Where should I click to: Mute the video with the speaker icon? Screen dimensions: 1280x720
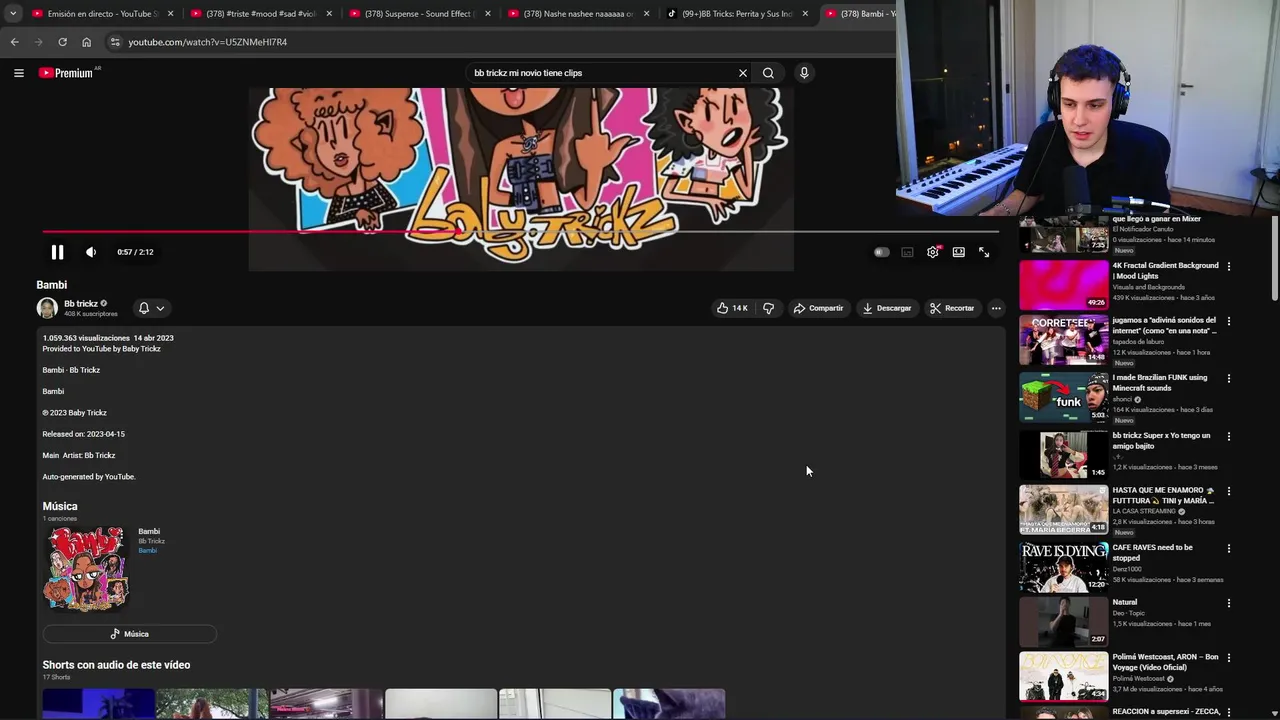(91, 252)
